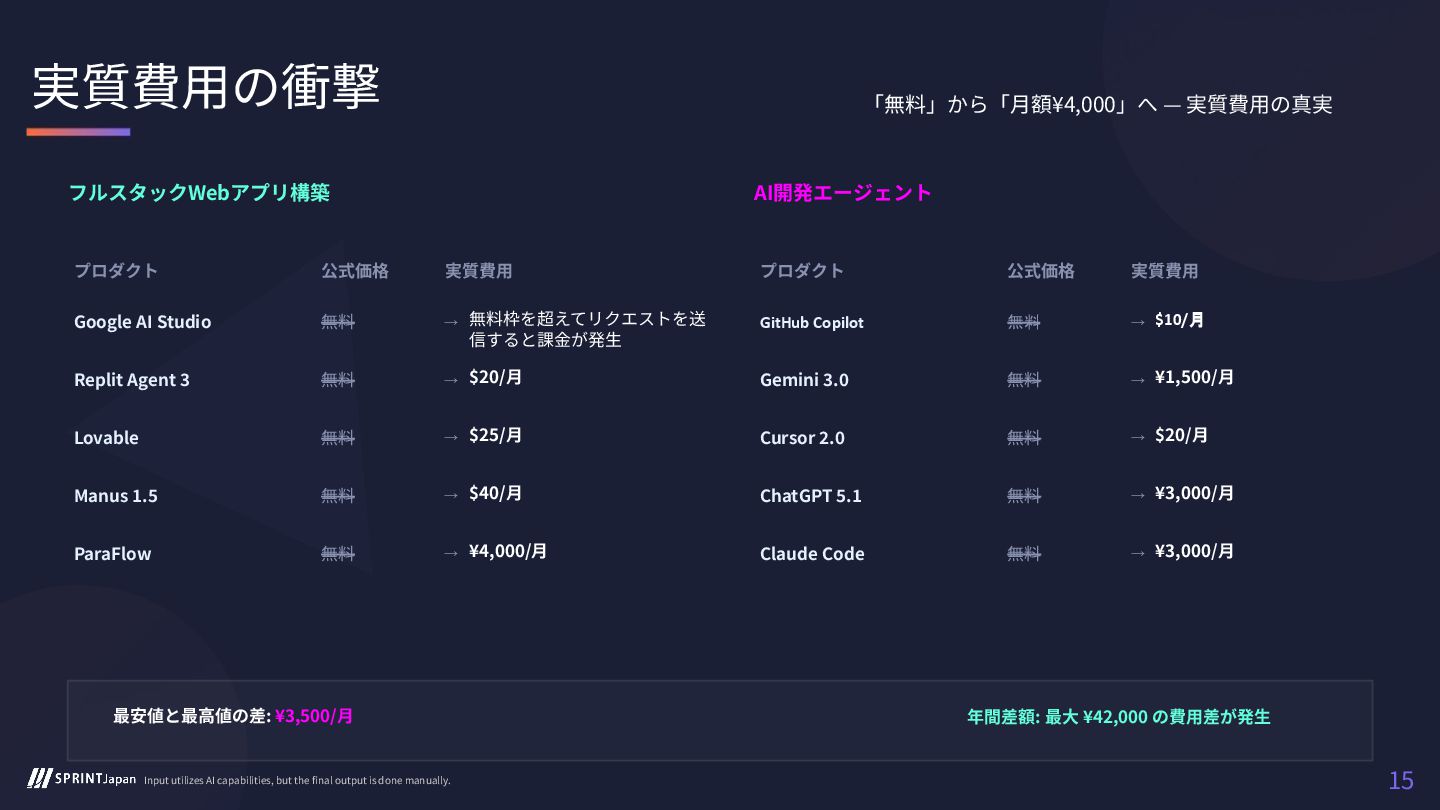The image size is (1440, 810).
Task: Click struck-through 無料 in Claude Code row
Action: click(x=1024, y=554)
